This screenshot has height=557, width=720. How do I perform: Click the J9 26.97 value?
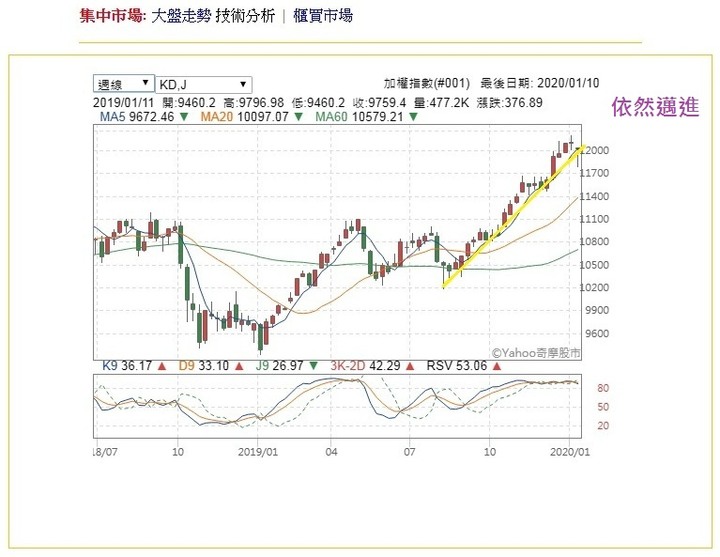(279, 366)
